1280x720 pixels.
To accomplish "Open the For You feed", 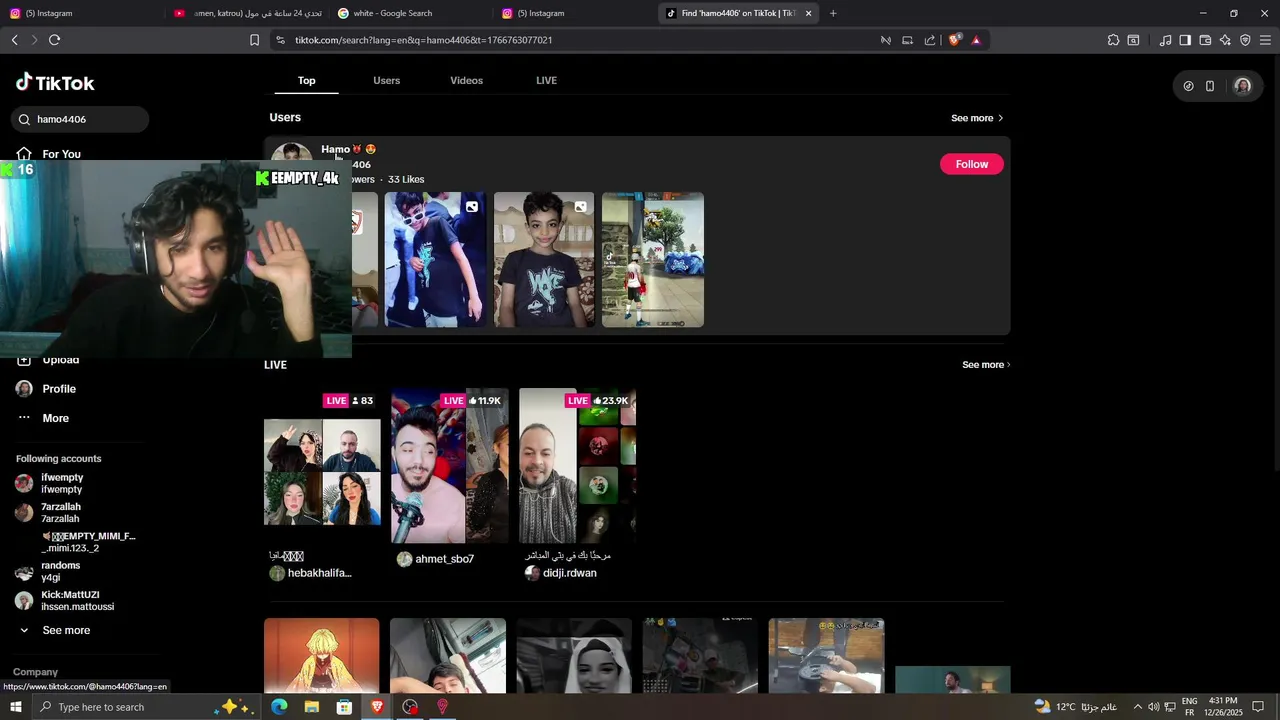I will pos(61,154).
